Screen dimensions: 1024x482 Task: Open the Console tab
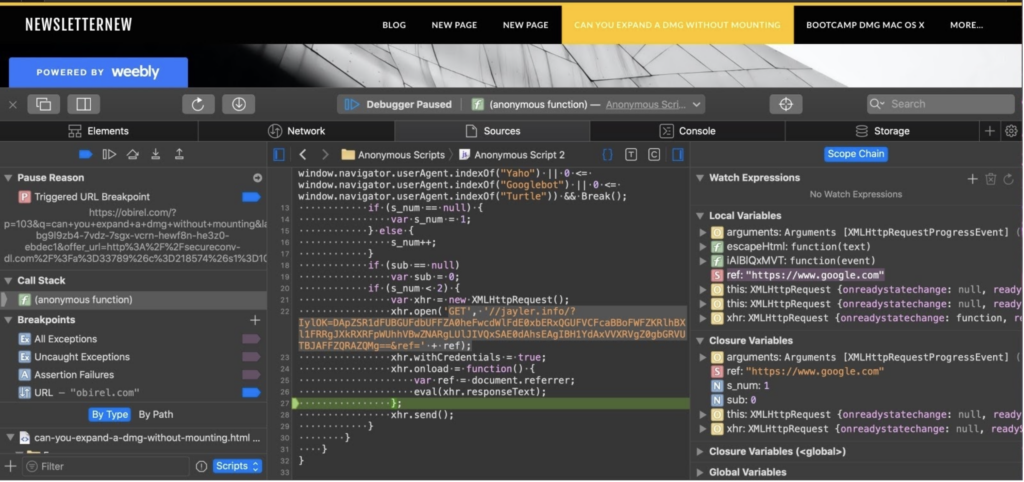(x=687, y=131)
